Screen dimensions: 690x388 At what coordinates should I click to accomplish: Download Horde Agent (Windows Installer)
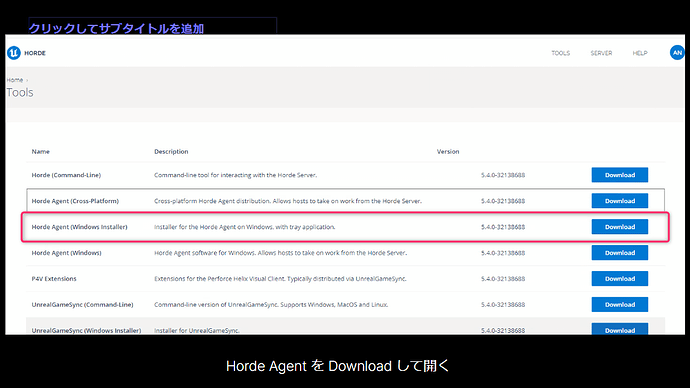click(x=620, y=227)
